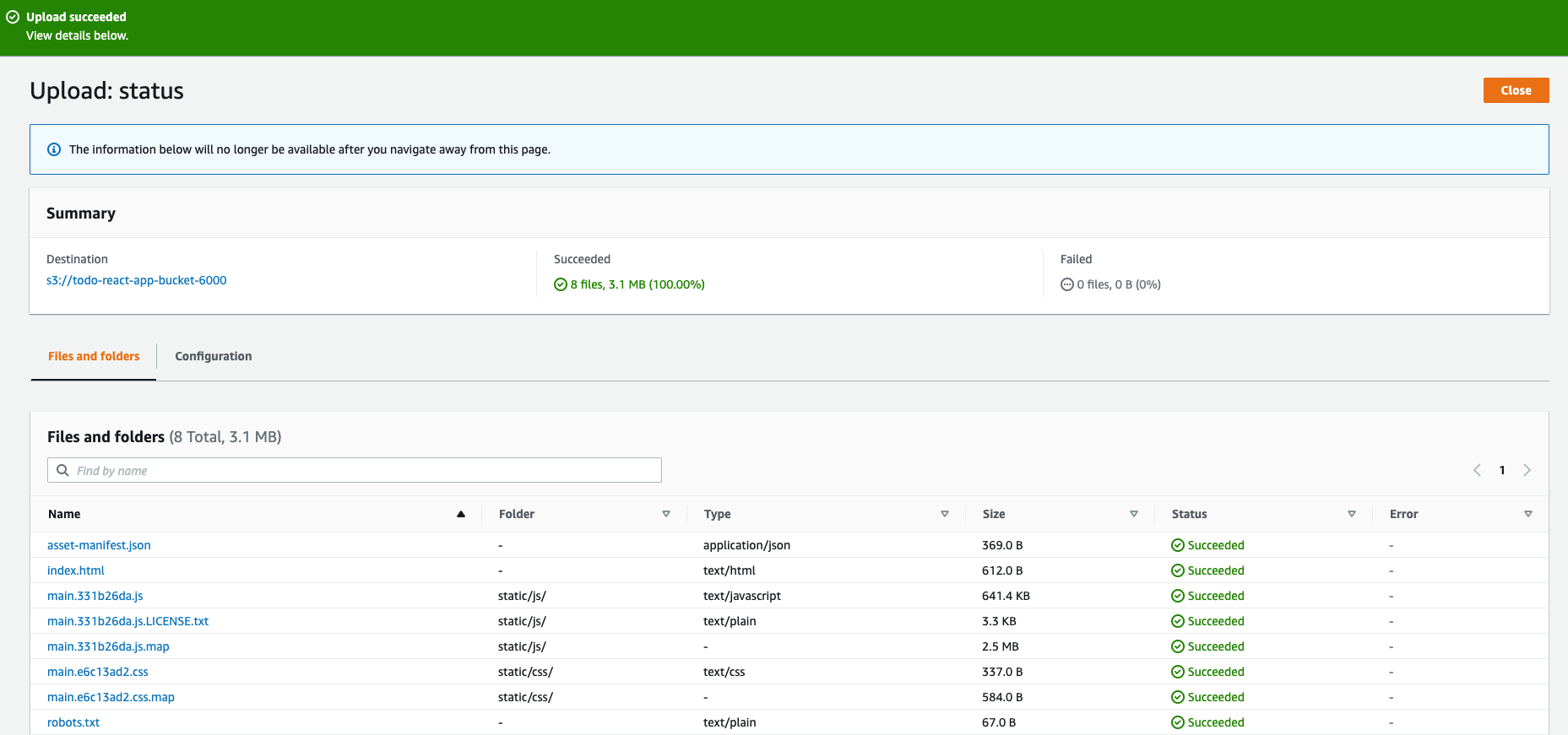Open the s3://todo-react-app-bucket-6000 destination link
The width and height of the screenshot is (1568, 735).
click(137, 280)
